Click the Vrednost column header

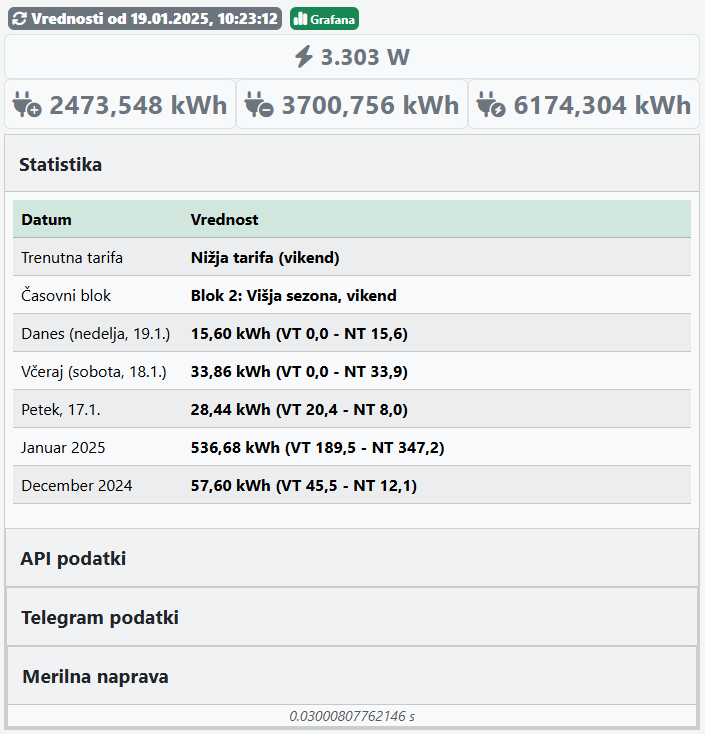pos(224,219)
